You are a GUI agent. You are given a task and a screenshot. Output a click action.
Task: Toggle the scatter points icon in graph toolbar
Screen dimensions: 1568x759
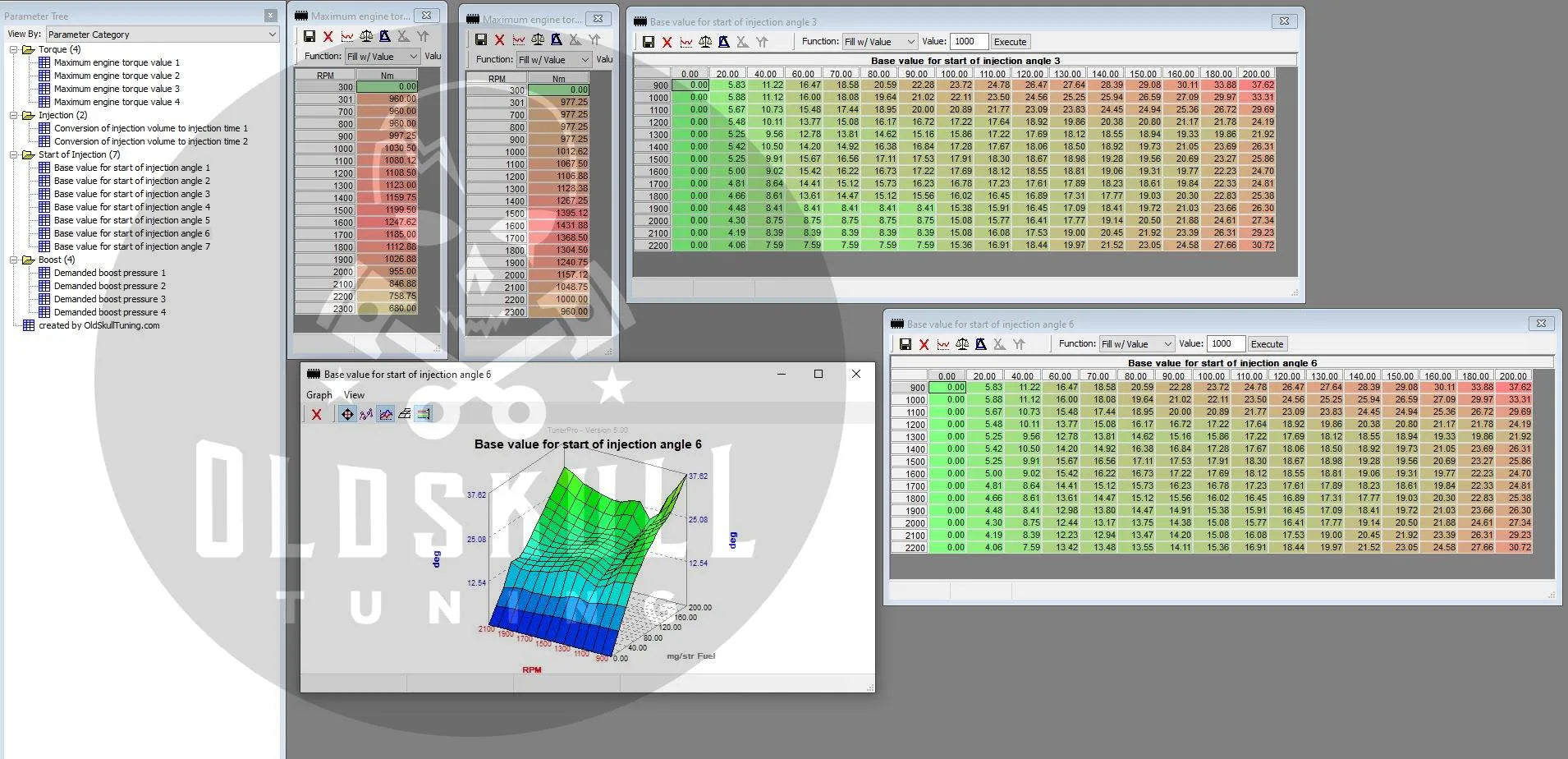(366, 414)
